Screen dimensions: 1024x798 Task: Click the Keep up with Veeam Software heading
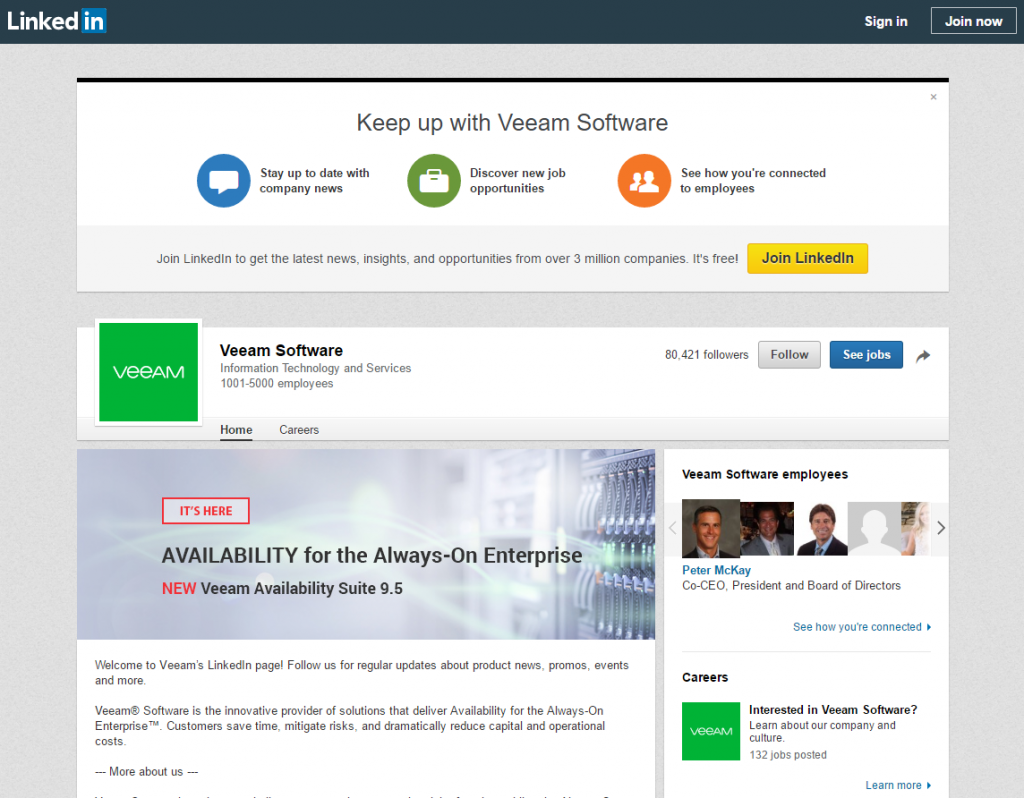512,123
